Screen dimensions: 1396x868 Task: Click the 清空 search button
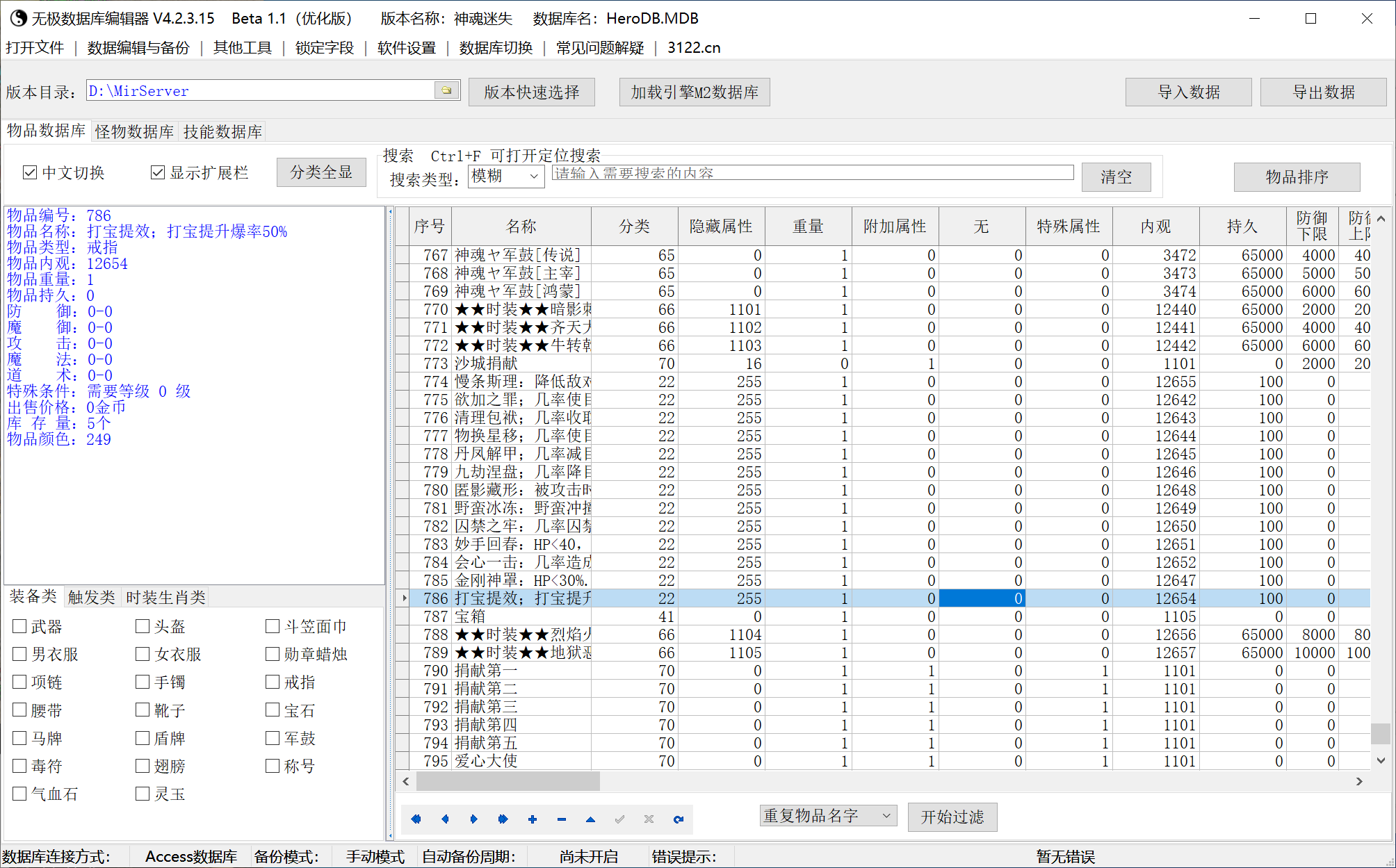pos(1117,177)
